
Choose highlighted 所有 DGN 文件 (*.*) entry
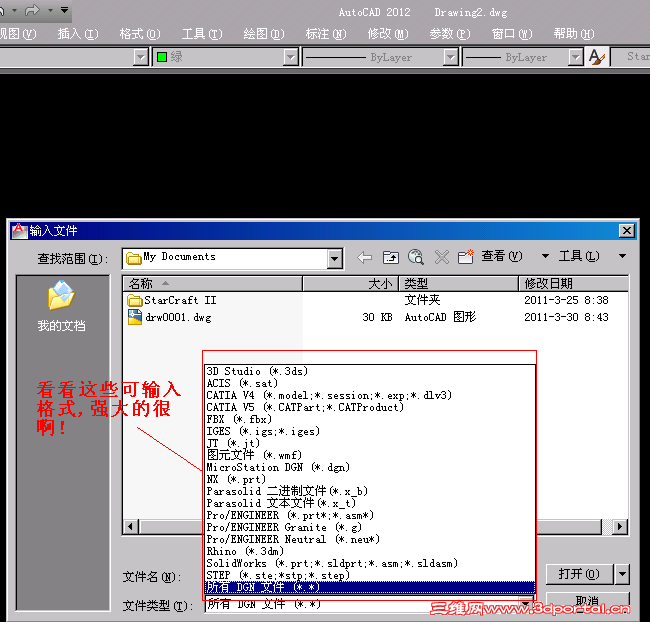point(370,588)
